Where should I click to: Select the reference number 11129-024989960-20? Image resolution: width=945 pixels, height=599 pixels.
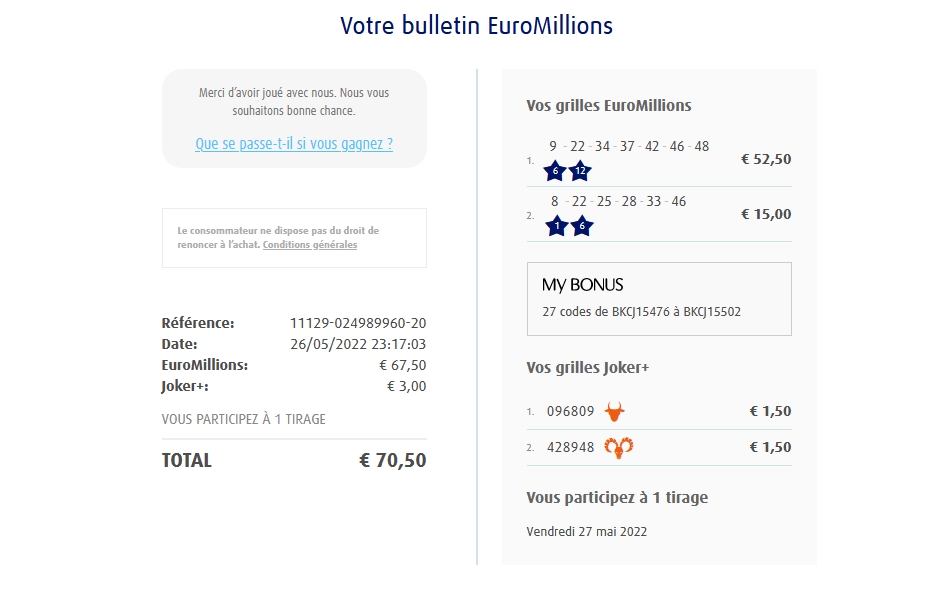pyautogui.click(x=358, y=323)
